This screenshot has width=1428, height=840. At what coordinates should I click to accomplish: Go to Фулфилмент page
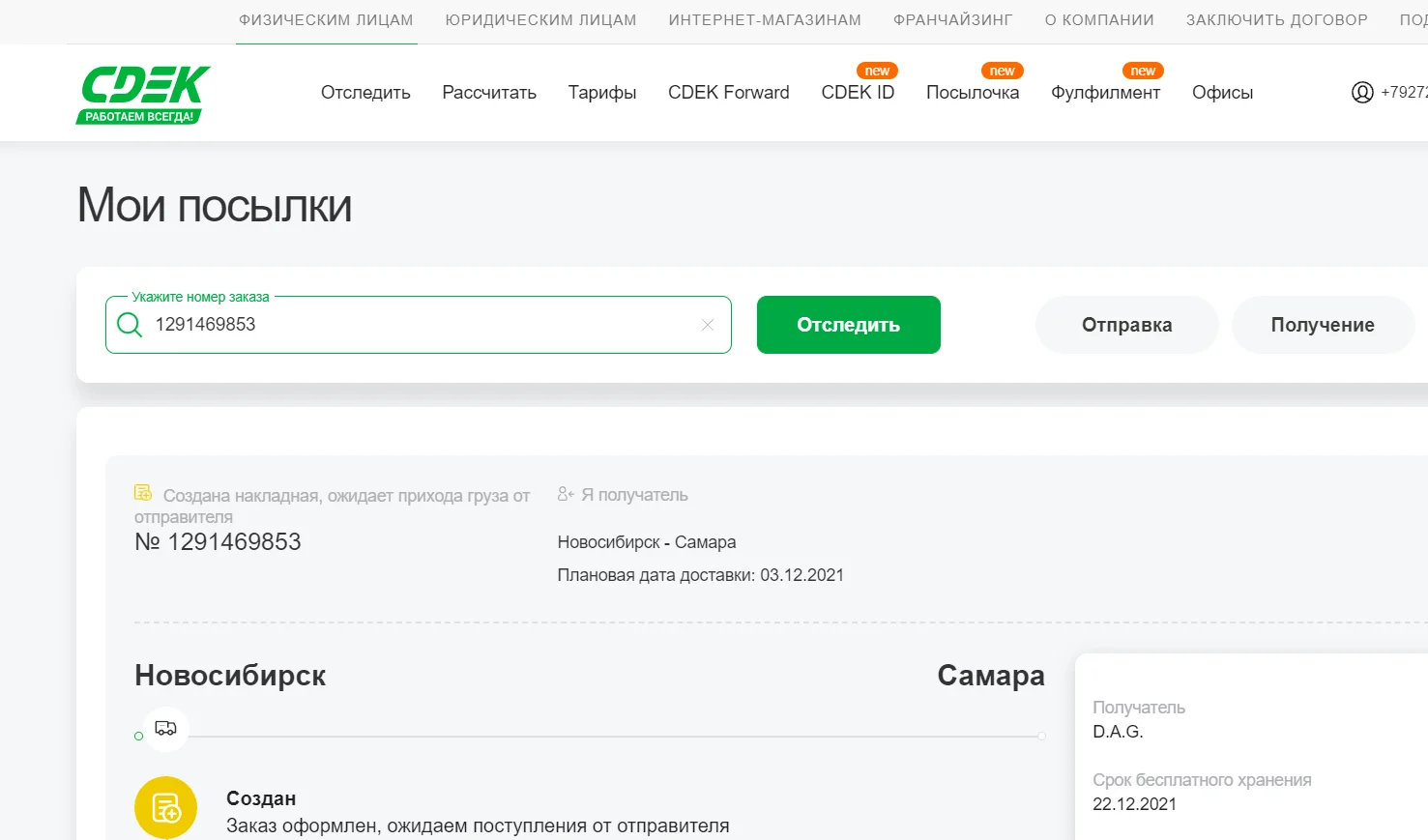tap(1106, 93)
